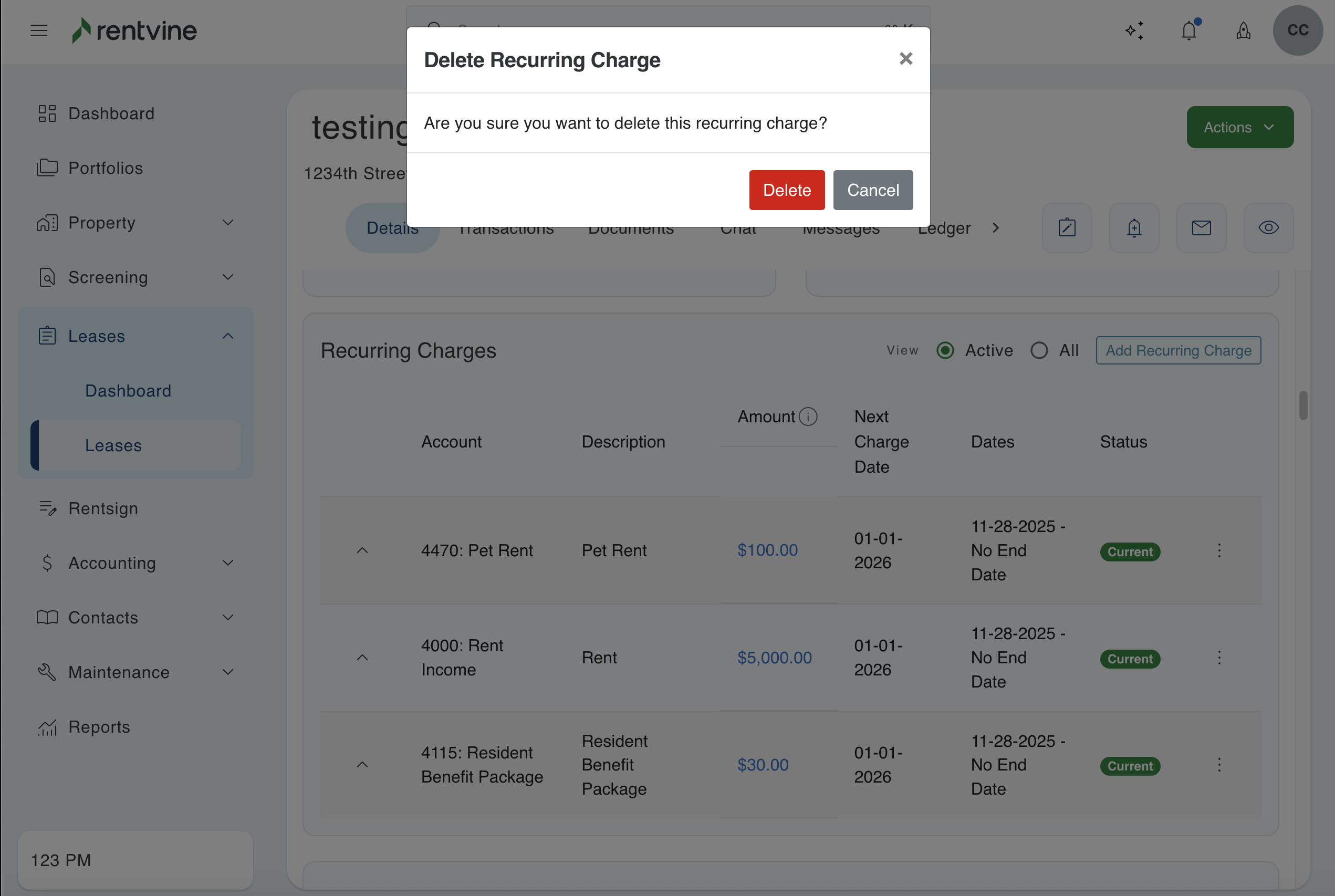Click the Amount info icon
Screen dimensions: 1335x896
[x=808, y=416]
